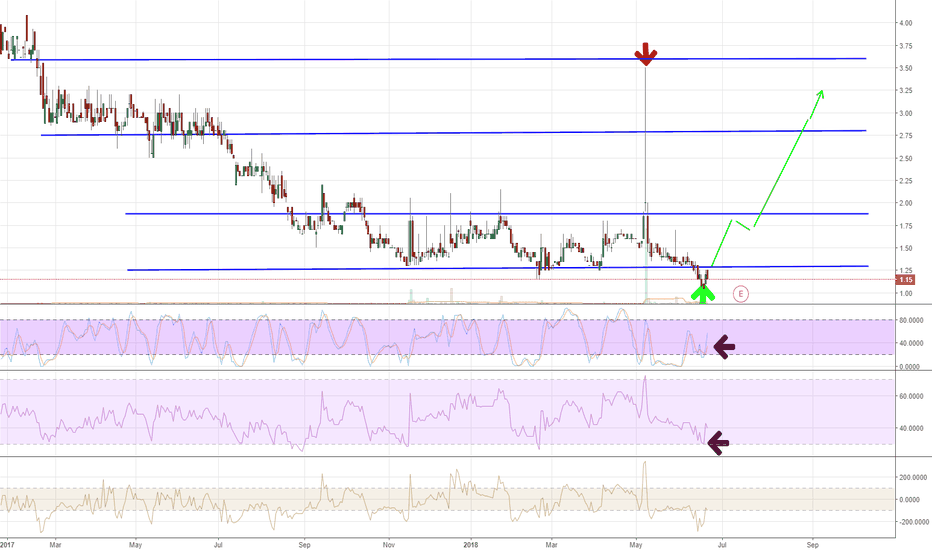Click the 3.75 price axis label

[906, 46]
